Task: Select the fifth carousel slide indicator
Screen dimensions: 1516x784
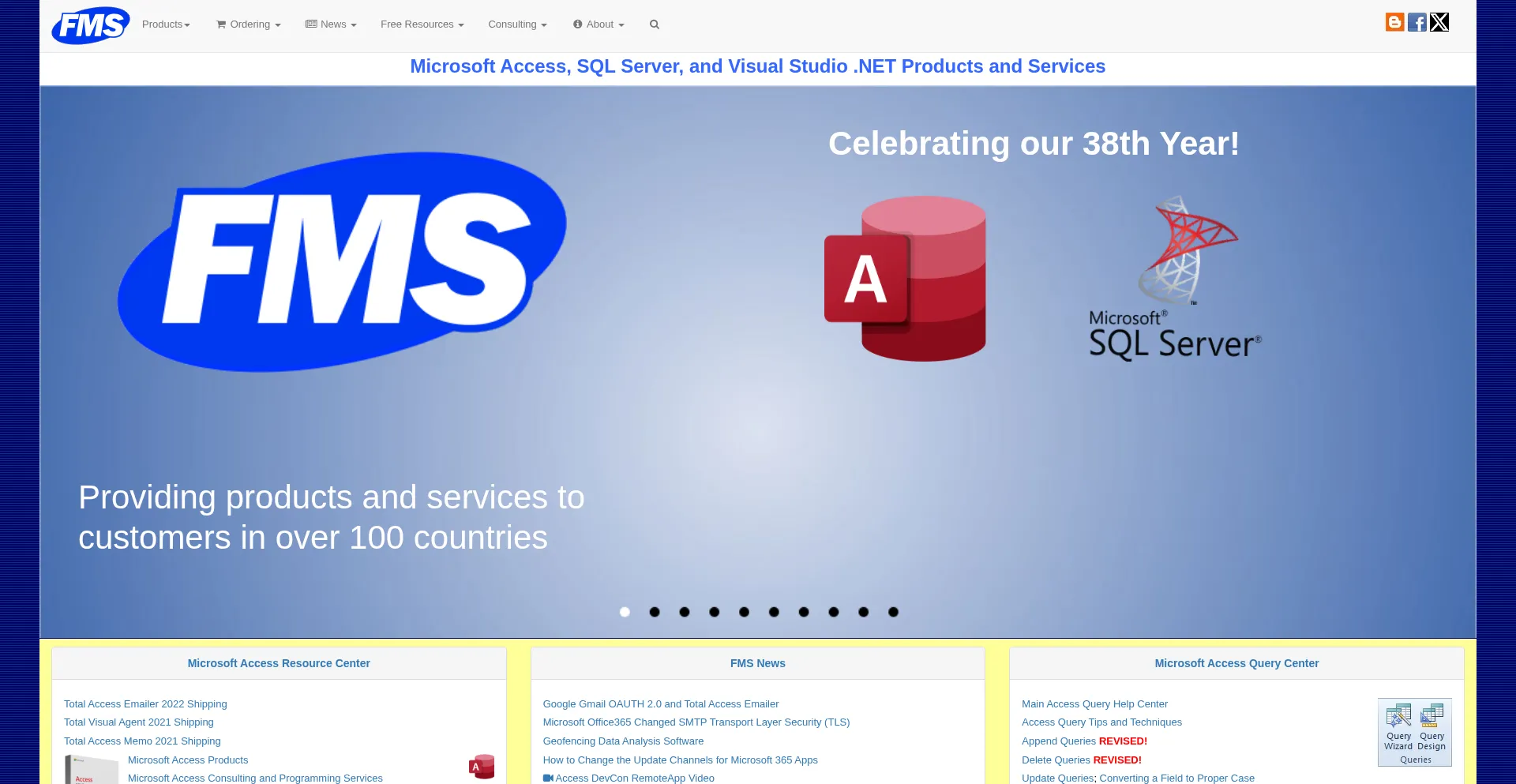Action: point(744,612)
